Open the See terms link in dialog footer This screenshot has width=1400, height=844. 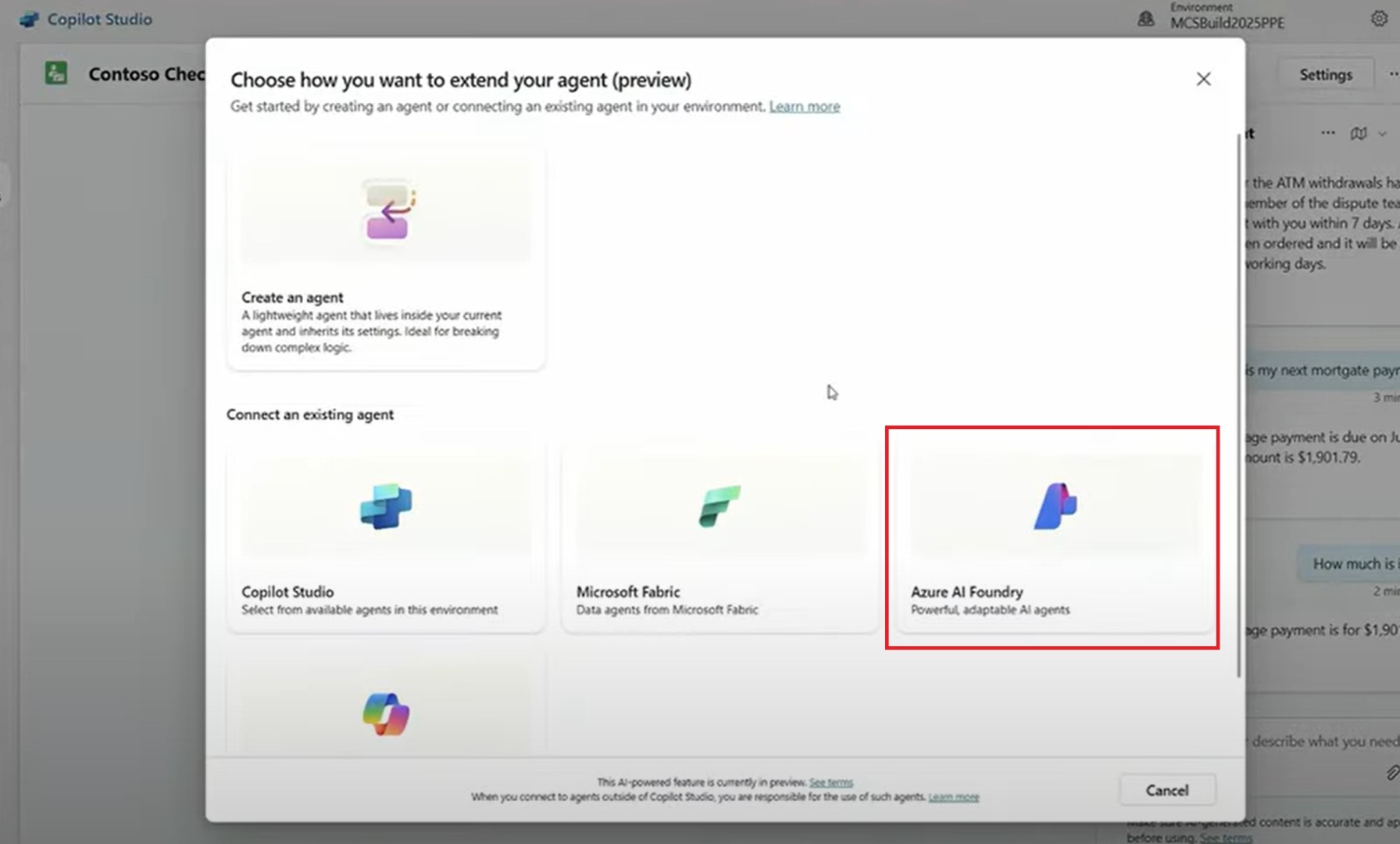click(830, 782)
